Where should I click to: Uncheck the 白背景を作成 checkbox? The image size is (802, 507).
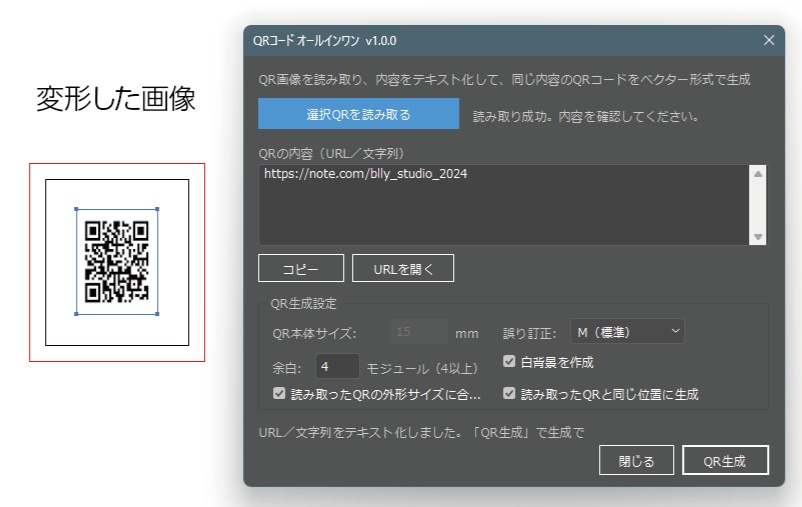click(x=509, y=362)
